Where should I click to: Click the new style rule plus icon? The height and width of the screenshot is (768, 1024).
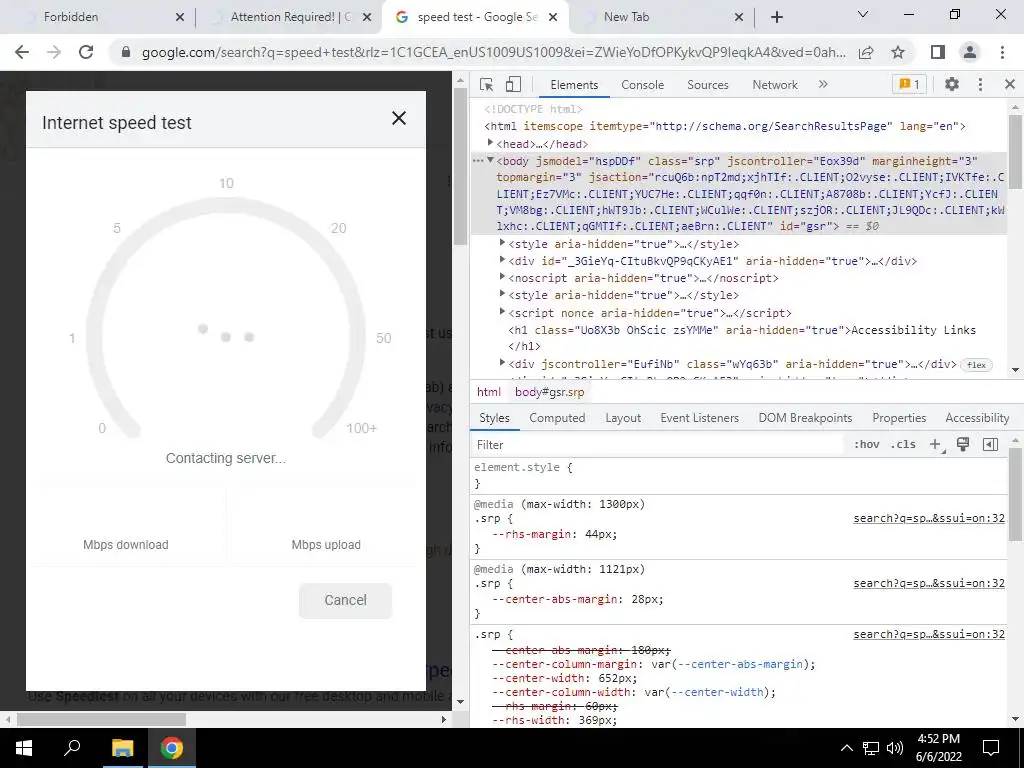[935, 445]
